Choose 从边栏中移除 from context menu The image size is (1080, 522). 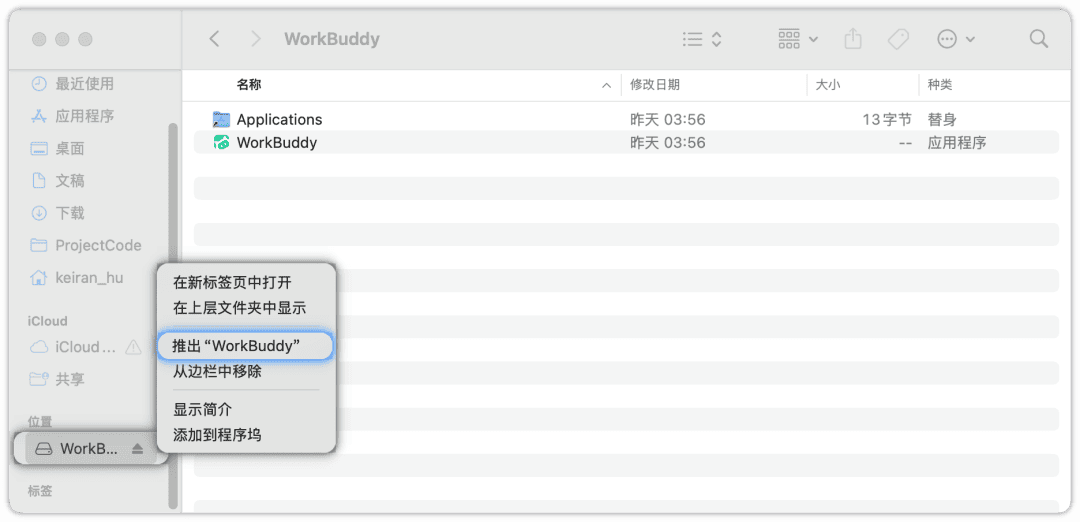[217, 372]
